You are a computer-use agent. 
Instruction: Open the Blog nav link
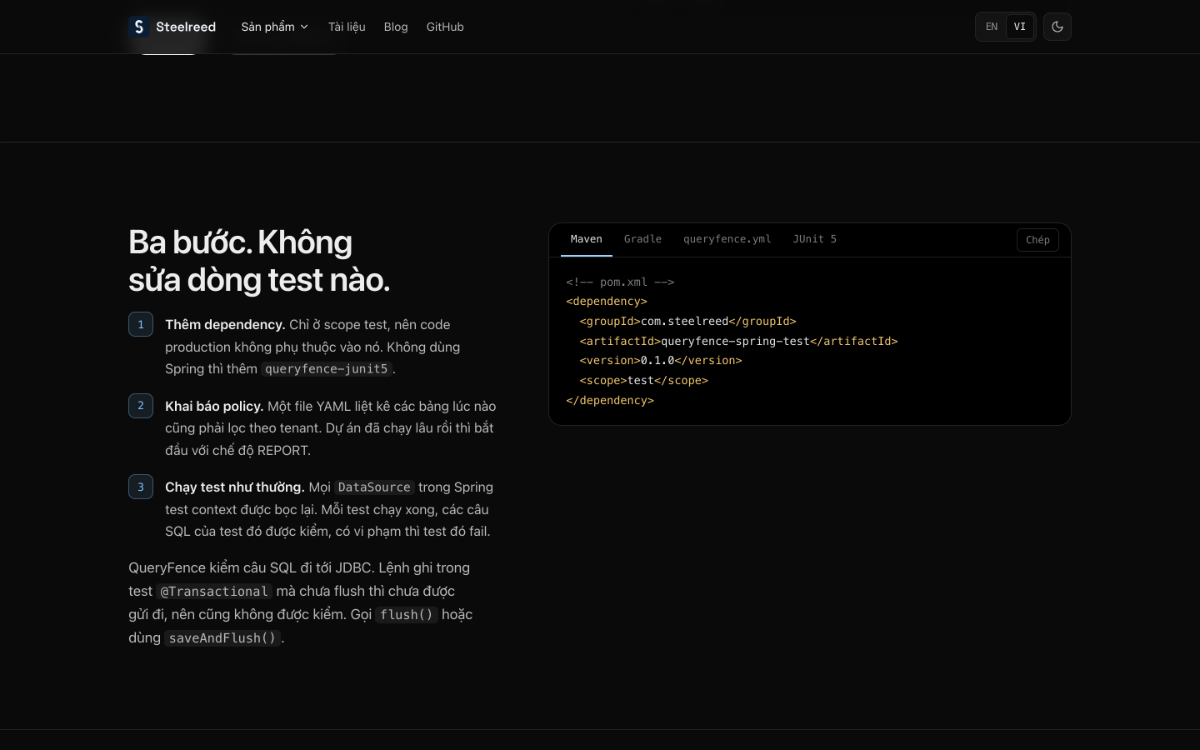(x=396, y=27)
